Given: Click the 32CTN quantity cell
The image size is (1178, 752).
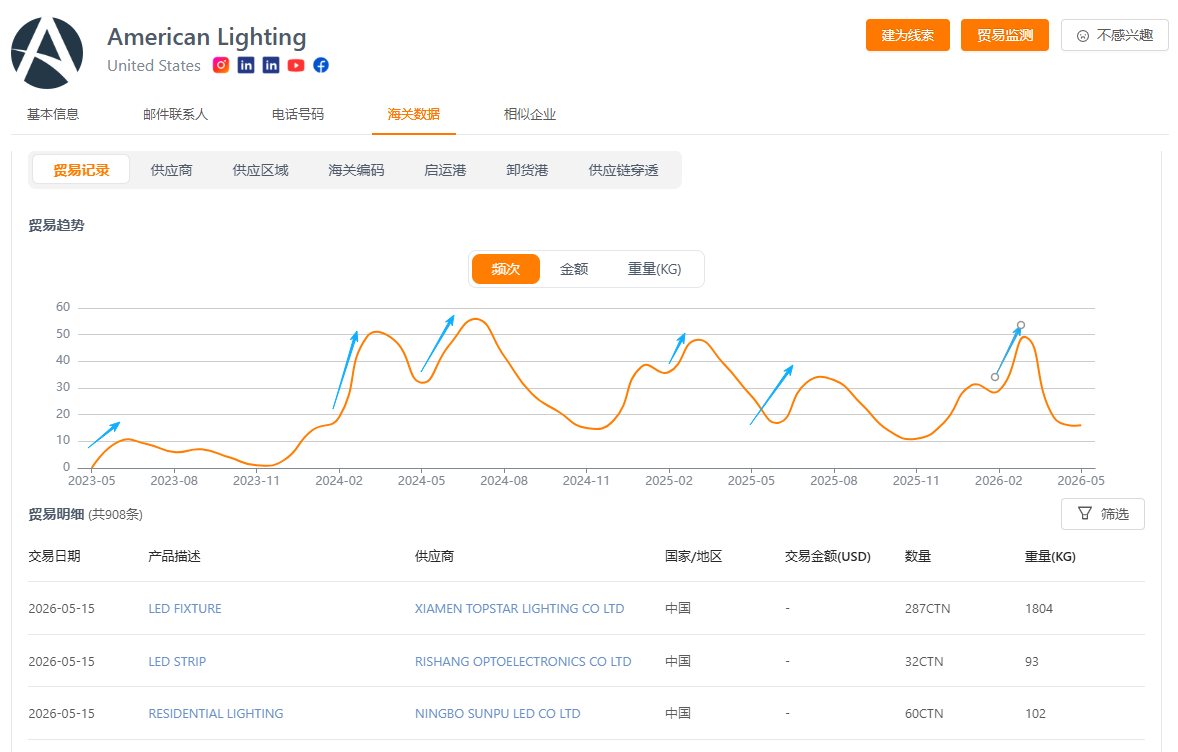Looking at the screenshot, I should pyautogui.click(x=923, y=662).
